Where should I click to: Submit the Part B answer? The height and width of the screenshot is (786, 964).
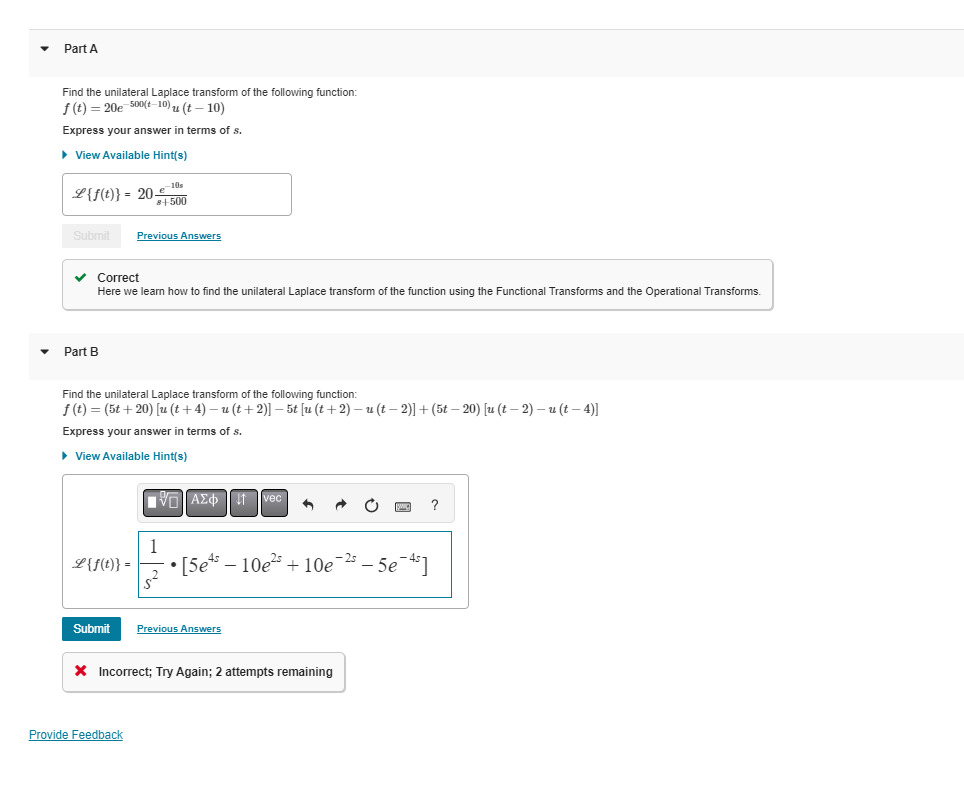(x=91, y=629)
